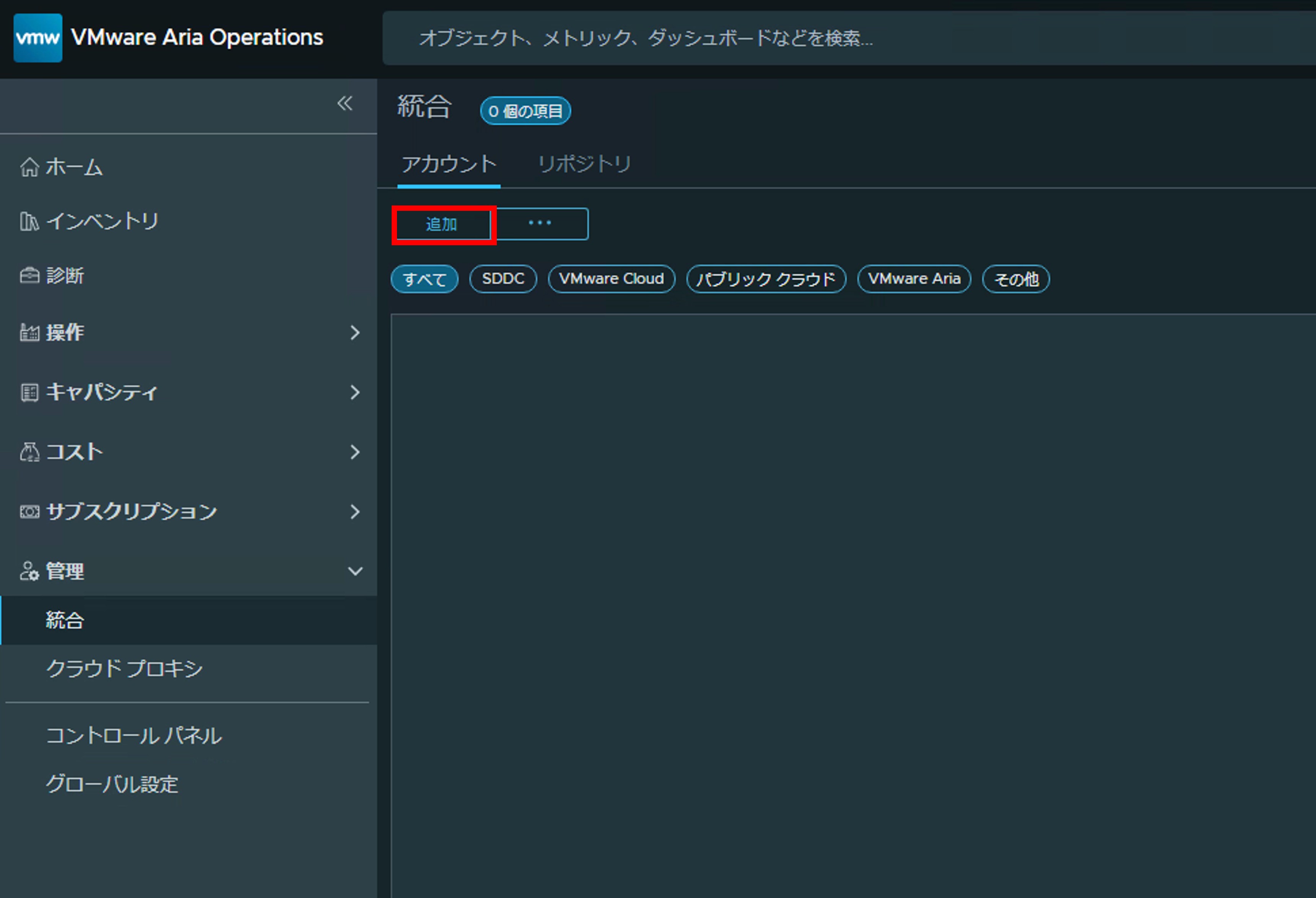
Task: Click the コスト menu label
Action: point(74,452)
